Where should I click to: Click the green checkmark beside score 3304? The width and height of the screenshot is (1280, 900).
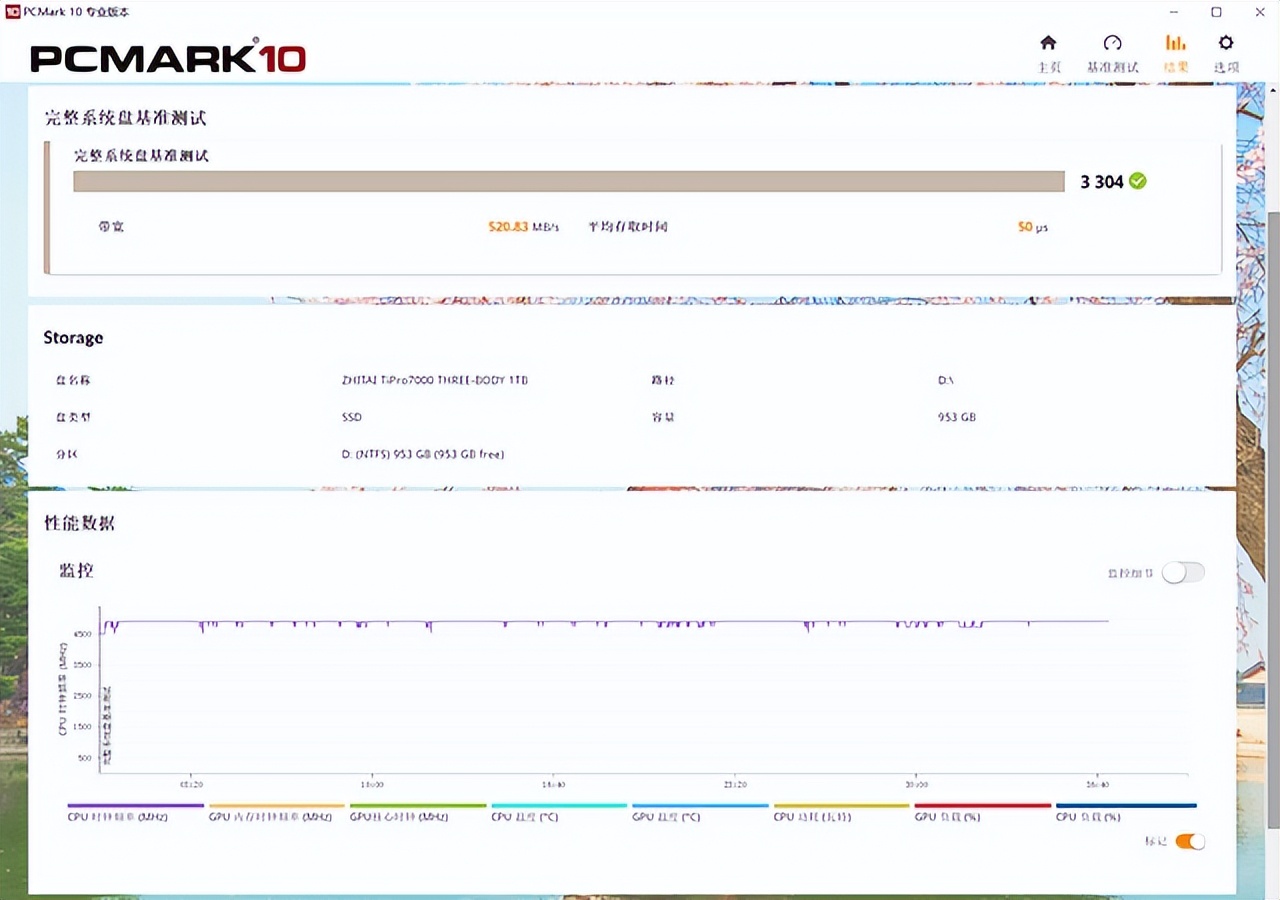click(x=1137, y=181)
